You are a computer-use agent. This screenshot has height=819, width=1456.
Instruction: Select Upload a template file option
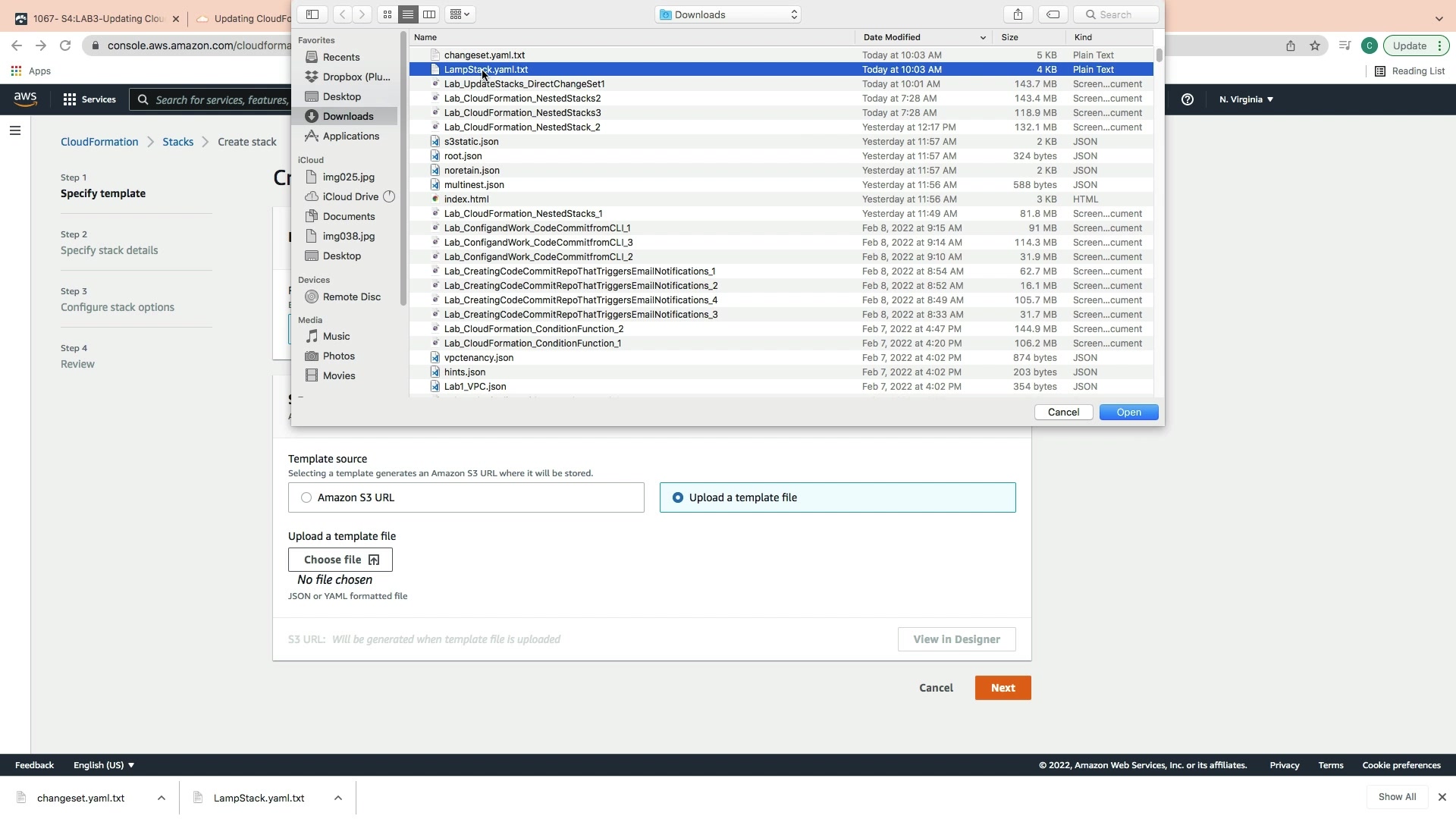(x=678, y=497)
